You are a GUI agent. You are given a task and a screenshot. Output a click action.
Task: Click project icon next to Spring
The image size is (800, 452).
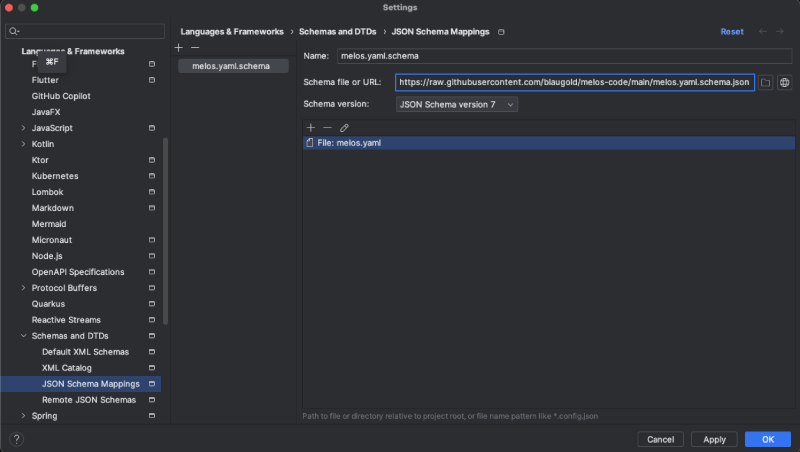152,416
